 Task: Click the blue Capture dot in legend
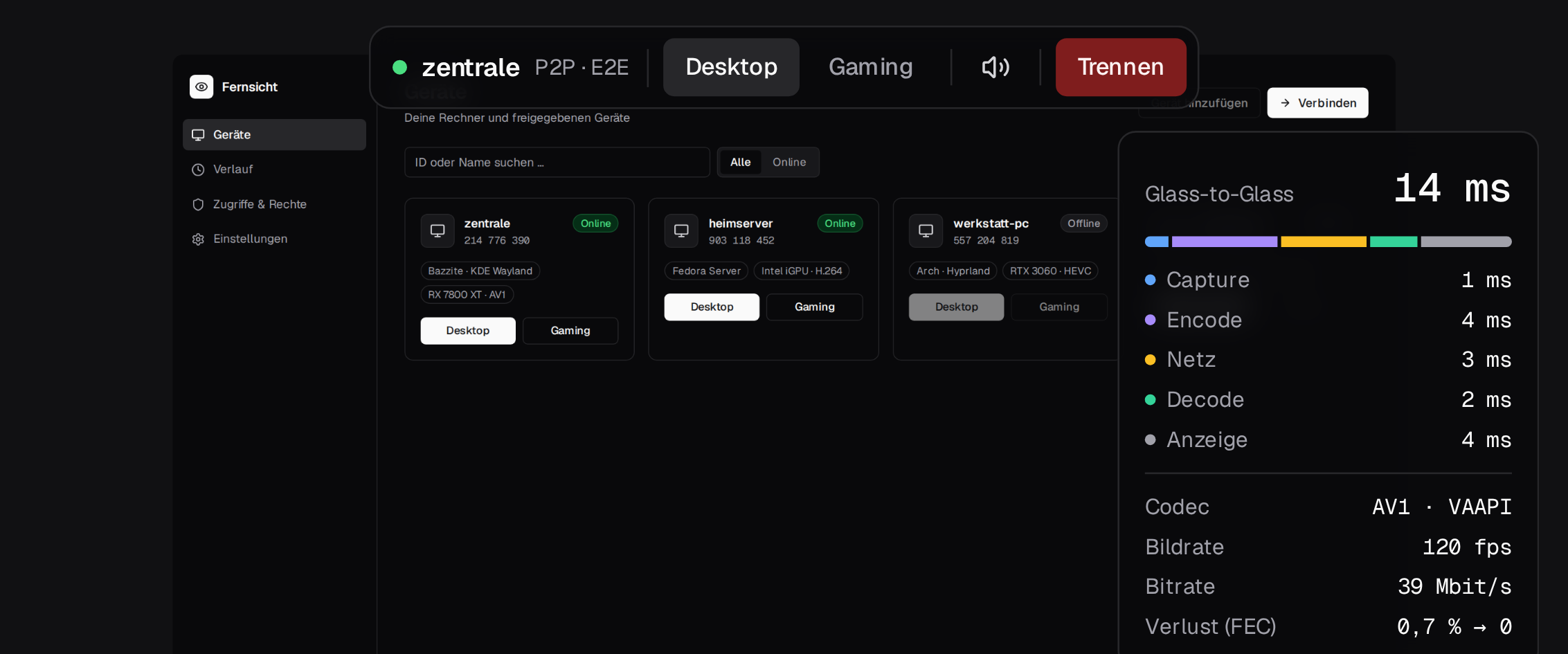coord(1151,280)
